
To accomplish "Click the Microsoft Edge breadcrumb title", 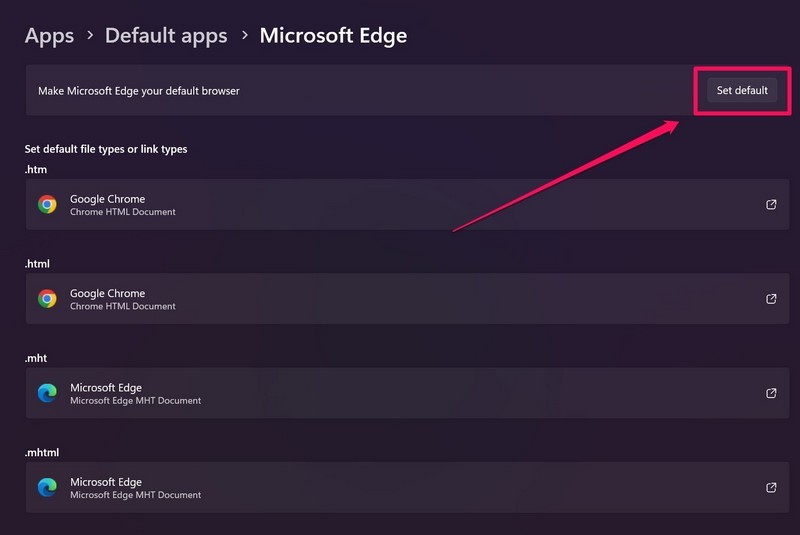I will pyautogui.click(x=333, y=36).
